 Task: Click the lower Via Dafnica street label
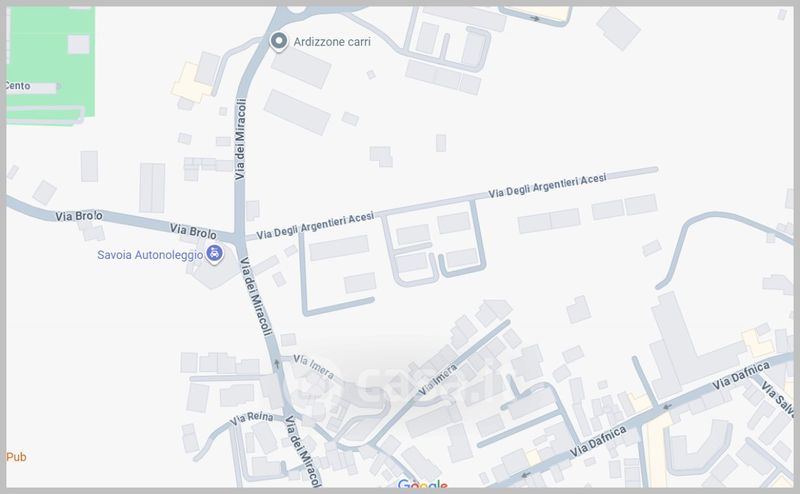click(x=598, y=441)
